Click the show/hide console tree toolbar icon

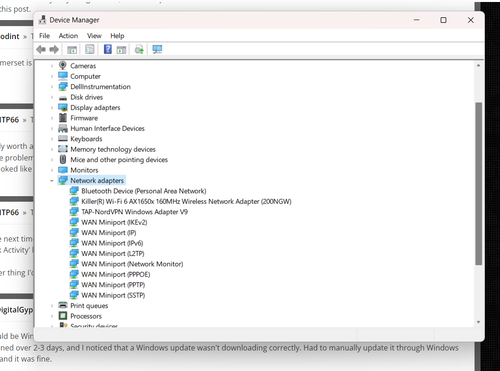[x=72, y=50]
